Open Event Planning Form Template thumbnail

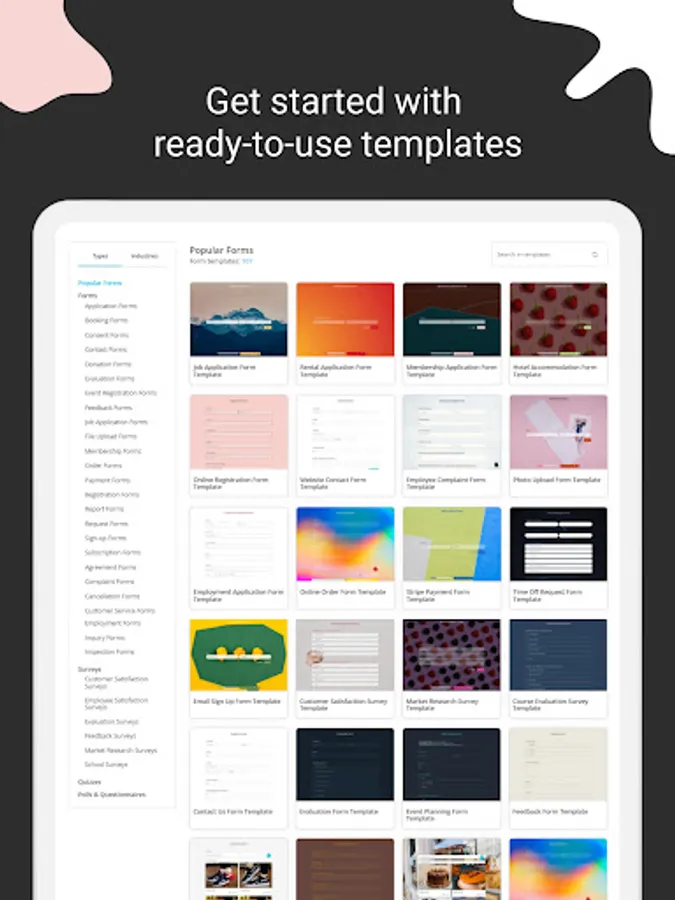[x=452, y=765]
